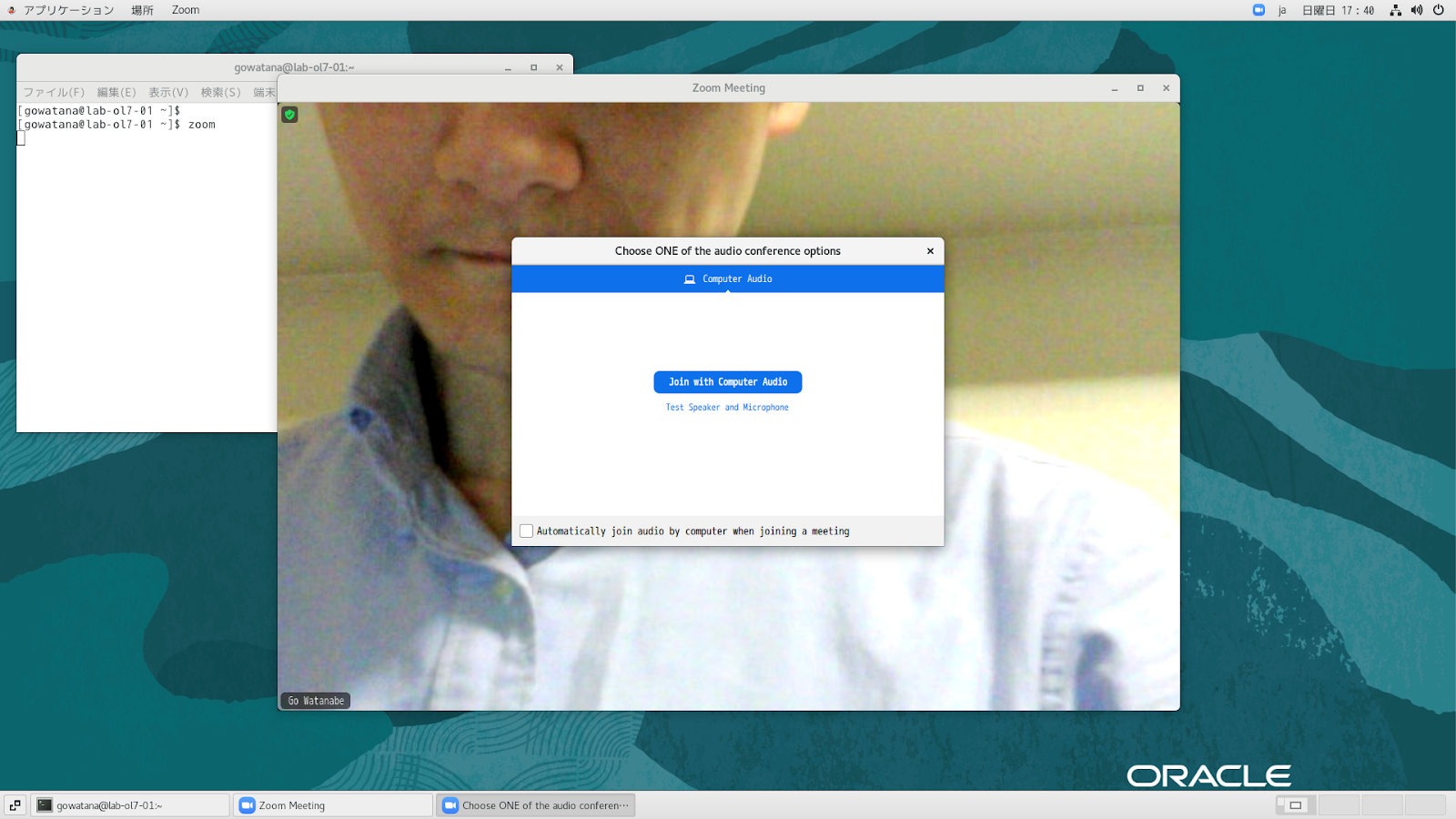
Task: Click the show desktop icon in bottom panel
Action: tap(15, 805)
